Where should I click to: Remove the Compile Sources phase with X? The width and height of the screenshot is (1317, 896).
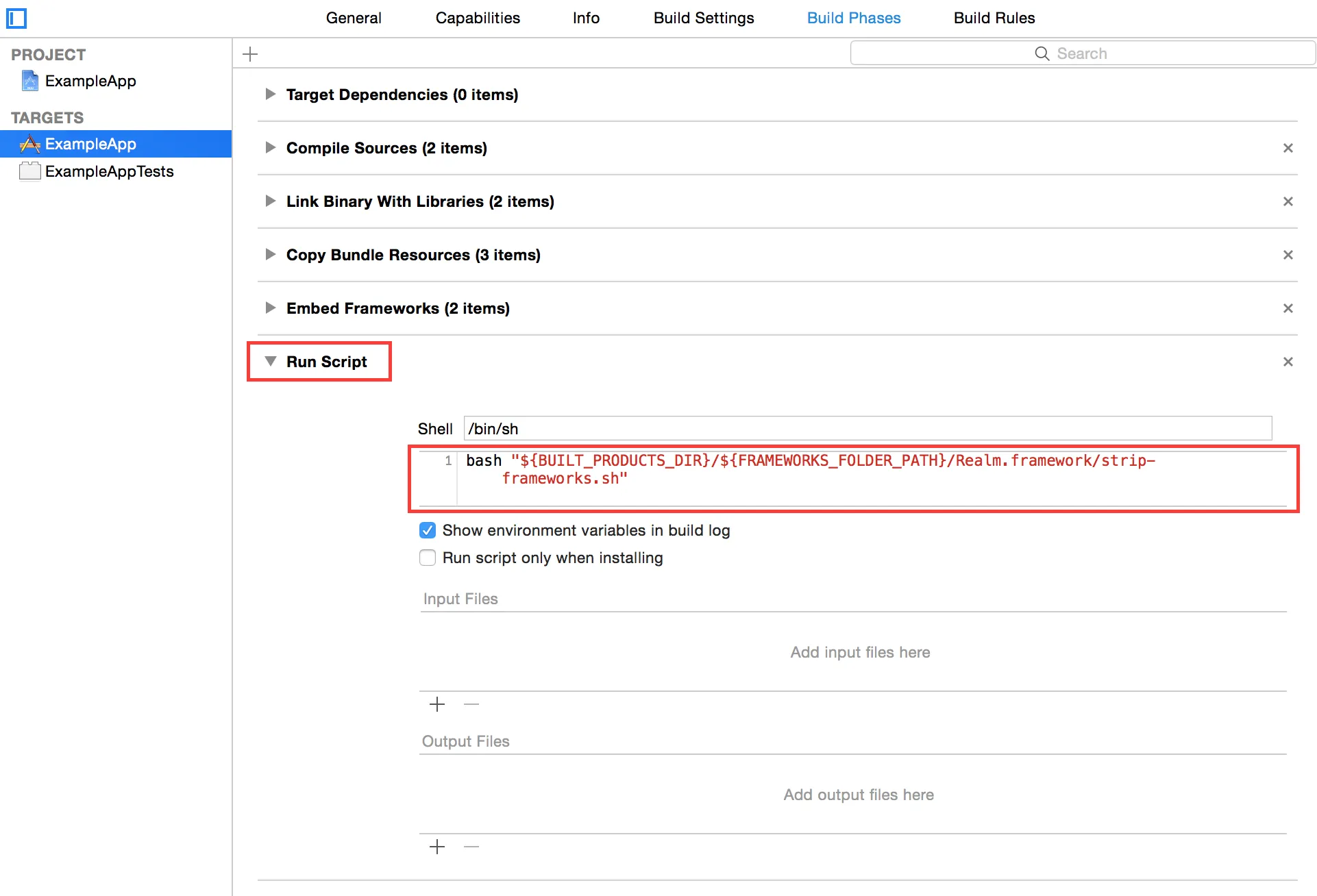[1288, 148]
